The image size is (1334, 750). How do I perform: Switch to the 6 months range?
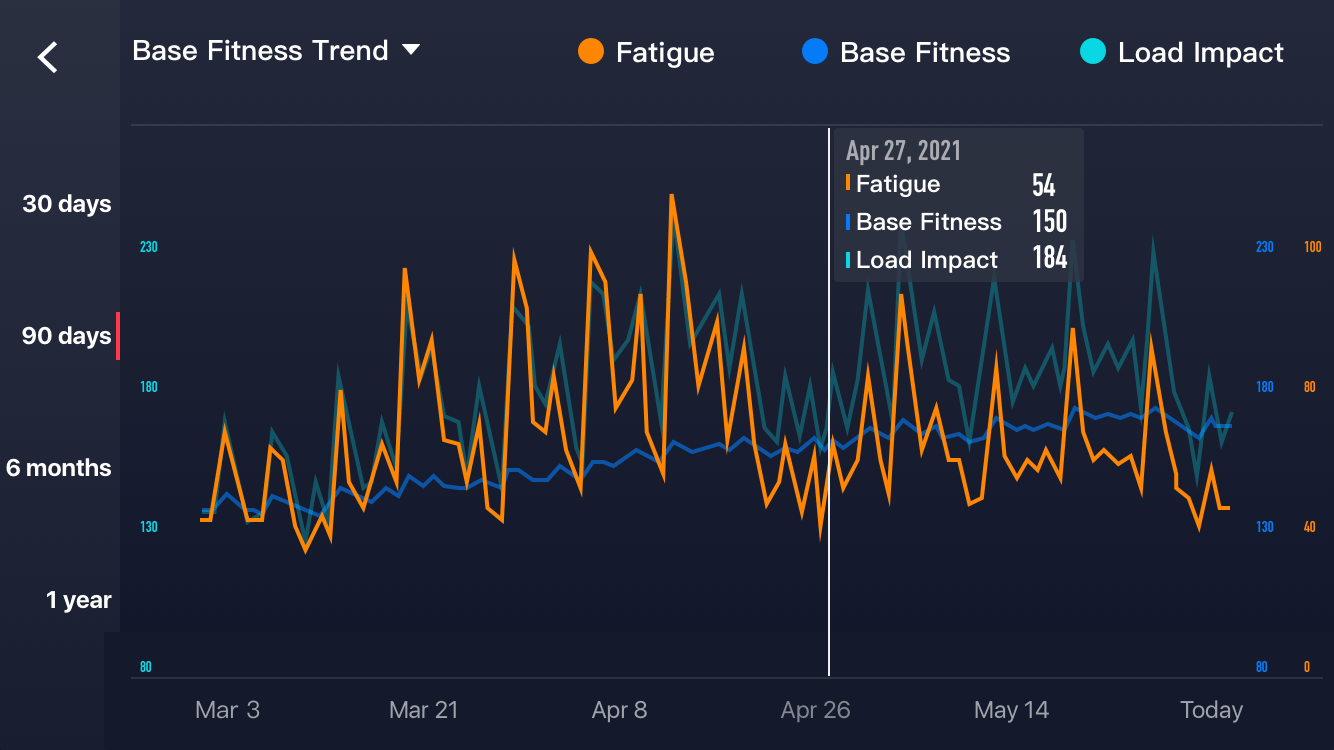tap(59, 468)
